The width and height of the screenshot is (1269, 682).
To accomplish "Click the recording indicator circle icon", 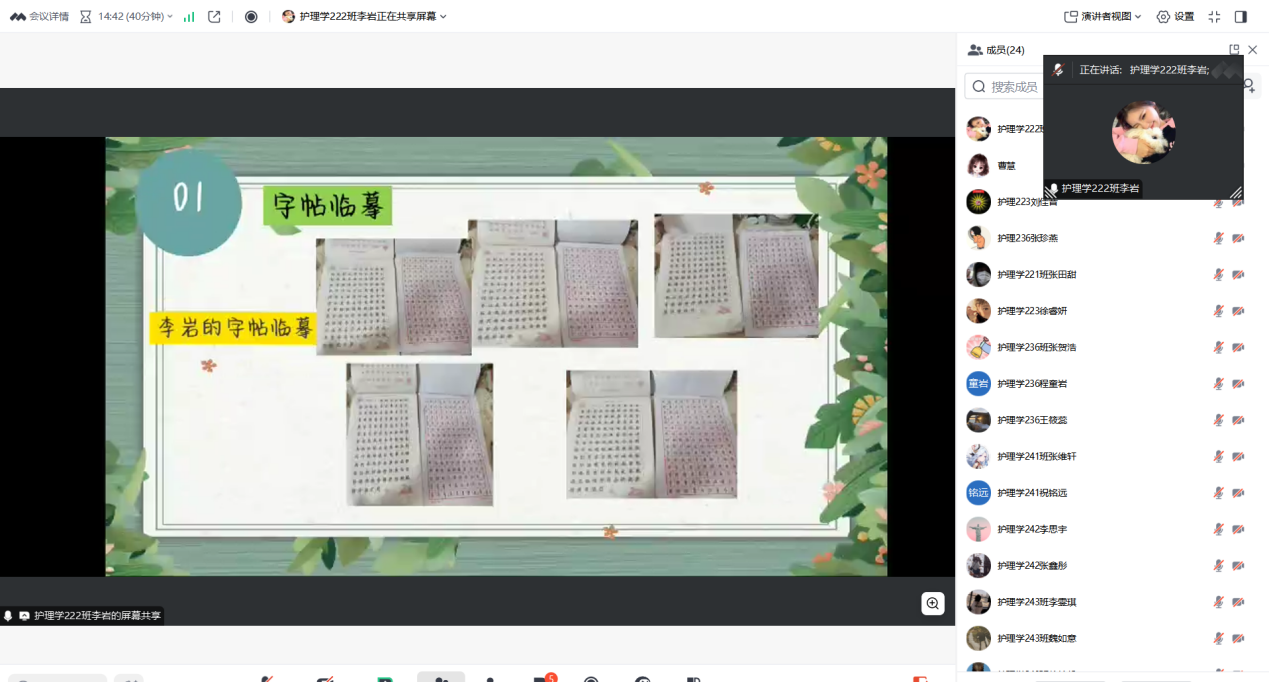I will pyautogui.click(x=251, y=16).
